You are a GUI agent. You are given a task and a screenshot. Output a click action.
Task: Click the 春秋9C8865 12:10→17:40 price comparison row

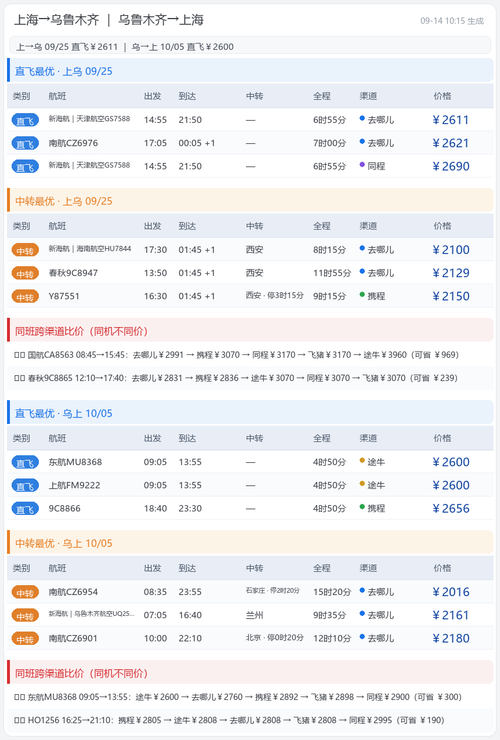pos(250,378)
